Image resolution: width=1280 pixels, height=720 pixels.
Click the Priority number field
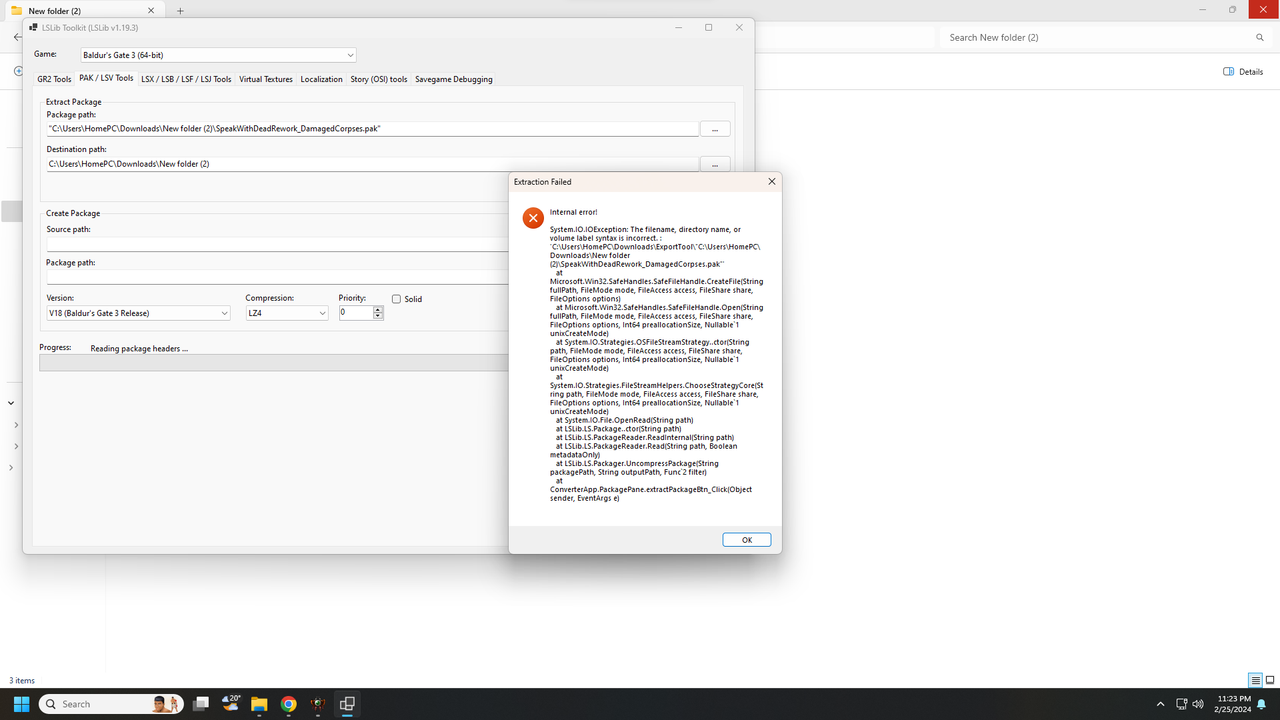pos(355,313)
